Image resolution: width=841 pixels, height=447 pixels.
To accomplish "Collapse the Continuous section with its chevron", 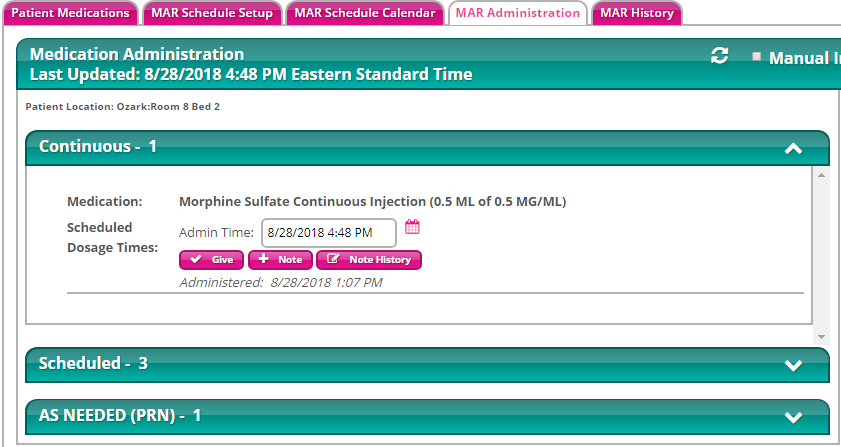I will 793,148.
